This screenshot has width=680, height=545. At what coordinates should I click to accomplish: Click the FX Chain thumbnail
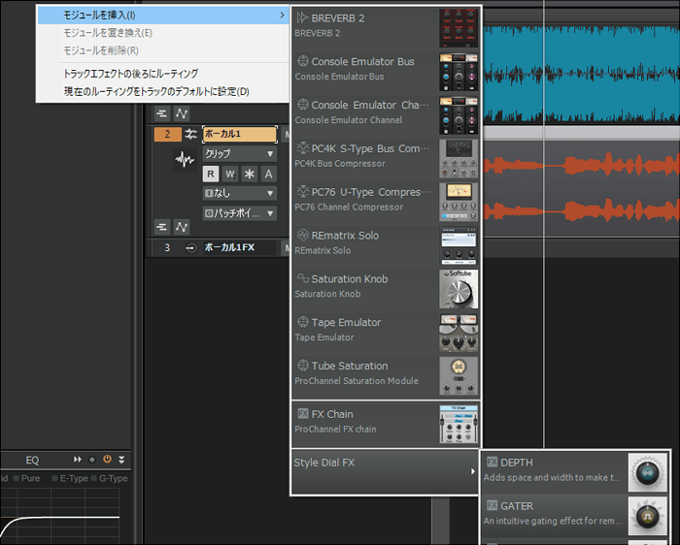pos(459,424)
